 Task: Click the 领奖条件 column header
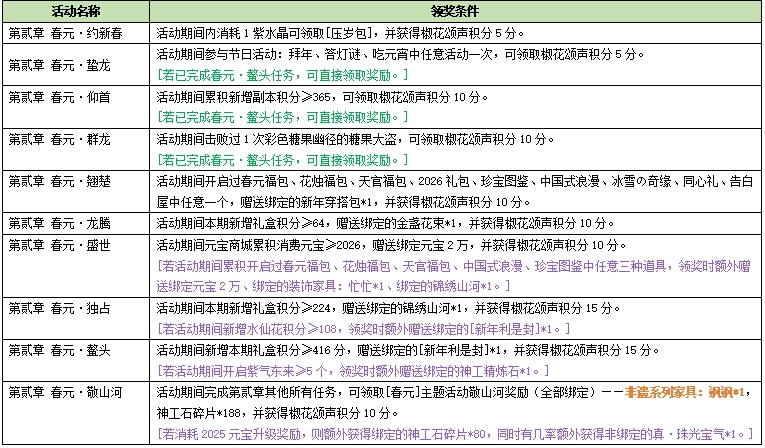tap(456, 12)
